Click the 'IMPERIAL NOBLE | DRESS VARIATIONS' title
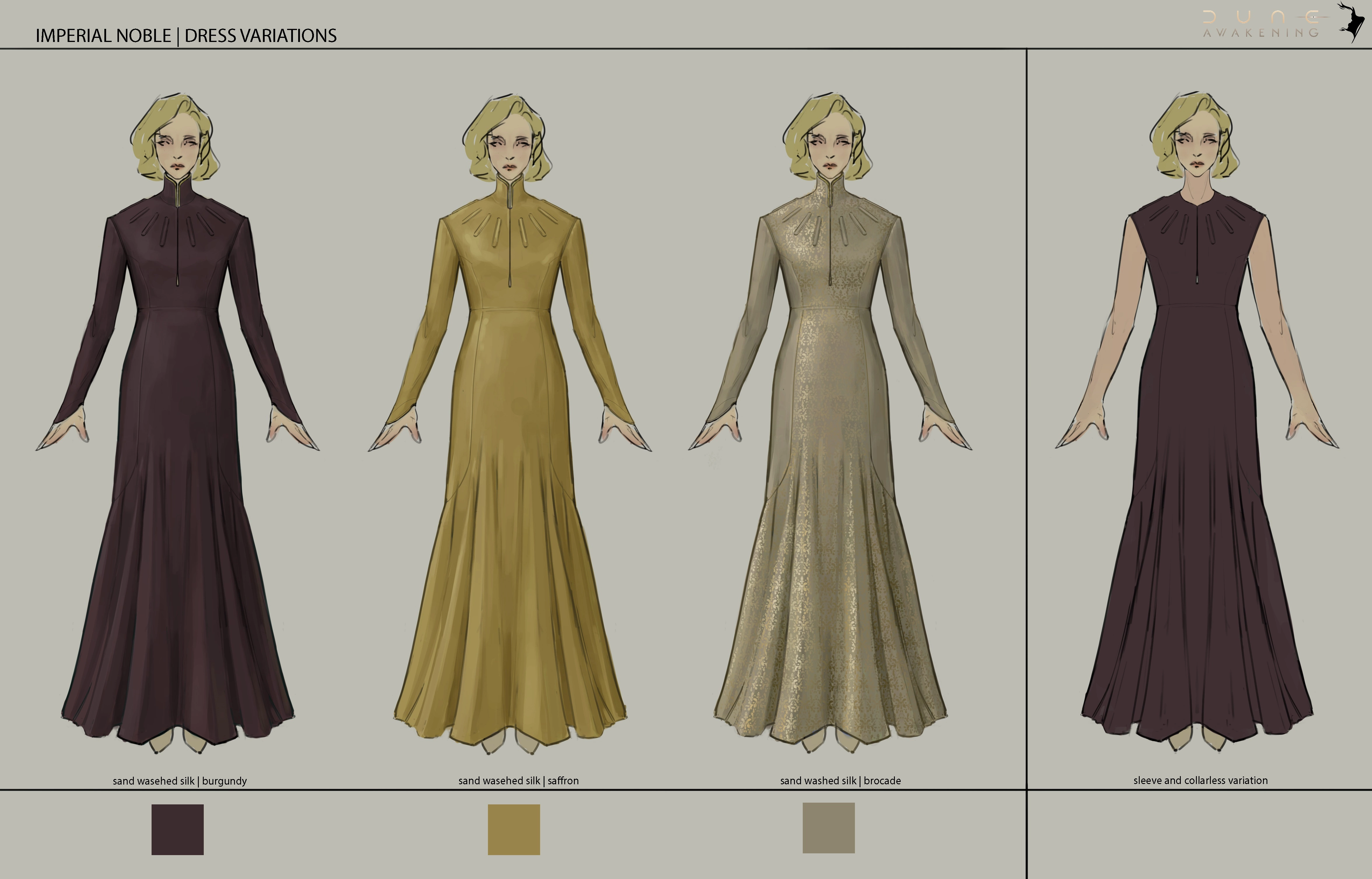Screen dimensions: 1372x879 click(186, 35)
